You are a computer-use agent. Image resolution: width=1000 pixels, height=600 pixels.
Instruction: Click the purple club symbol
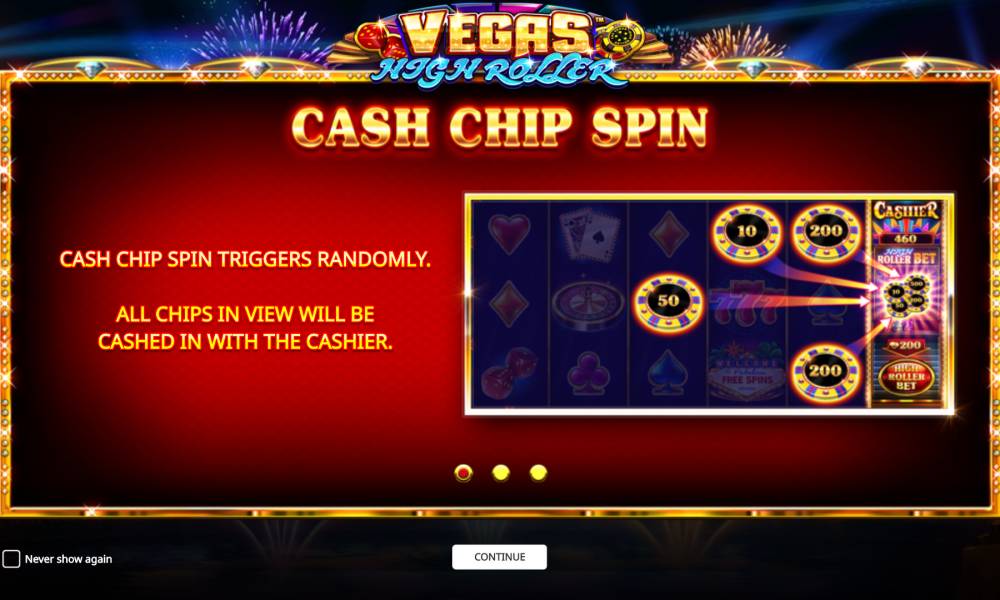pyautogui.click(x=588, y=373)
